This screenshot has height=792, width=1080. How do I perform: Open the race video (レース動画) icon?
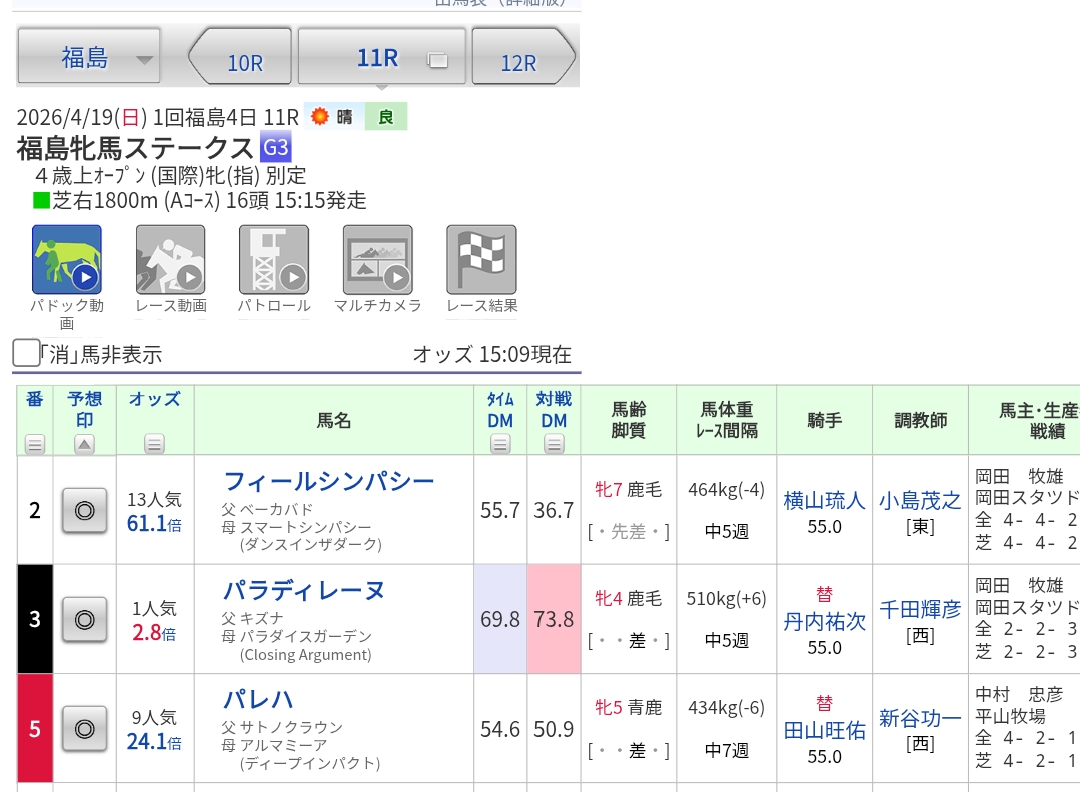coord(171,260)
